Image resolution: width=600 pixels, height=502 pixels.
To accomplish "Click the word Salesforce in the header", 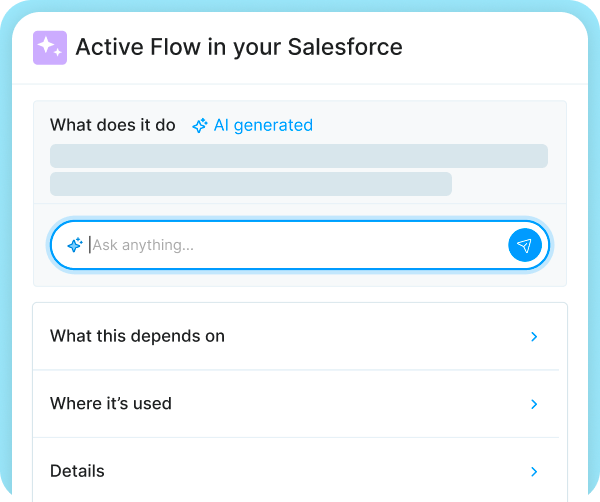I will click(345, 47).
